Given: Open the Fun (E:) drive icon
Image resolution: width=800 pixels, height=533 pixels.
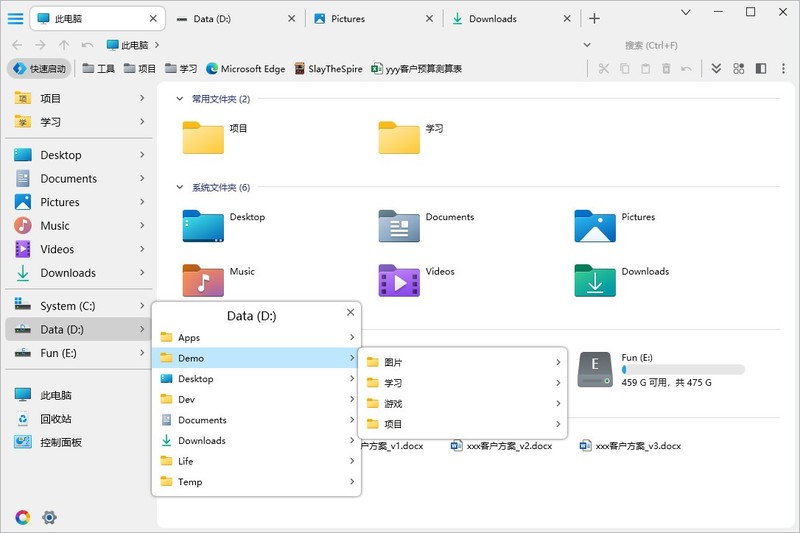Looking at the screenshot, I should click(595, 369).
